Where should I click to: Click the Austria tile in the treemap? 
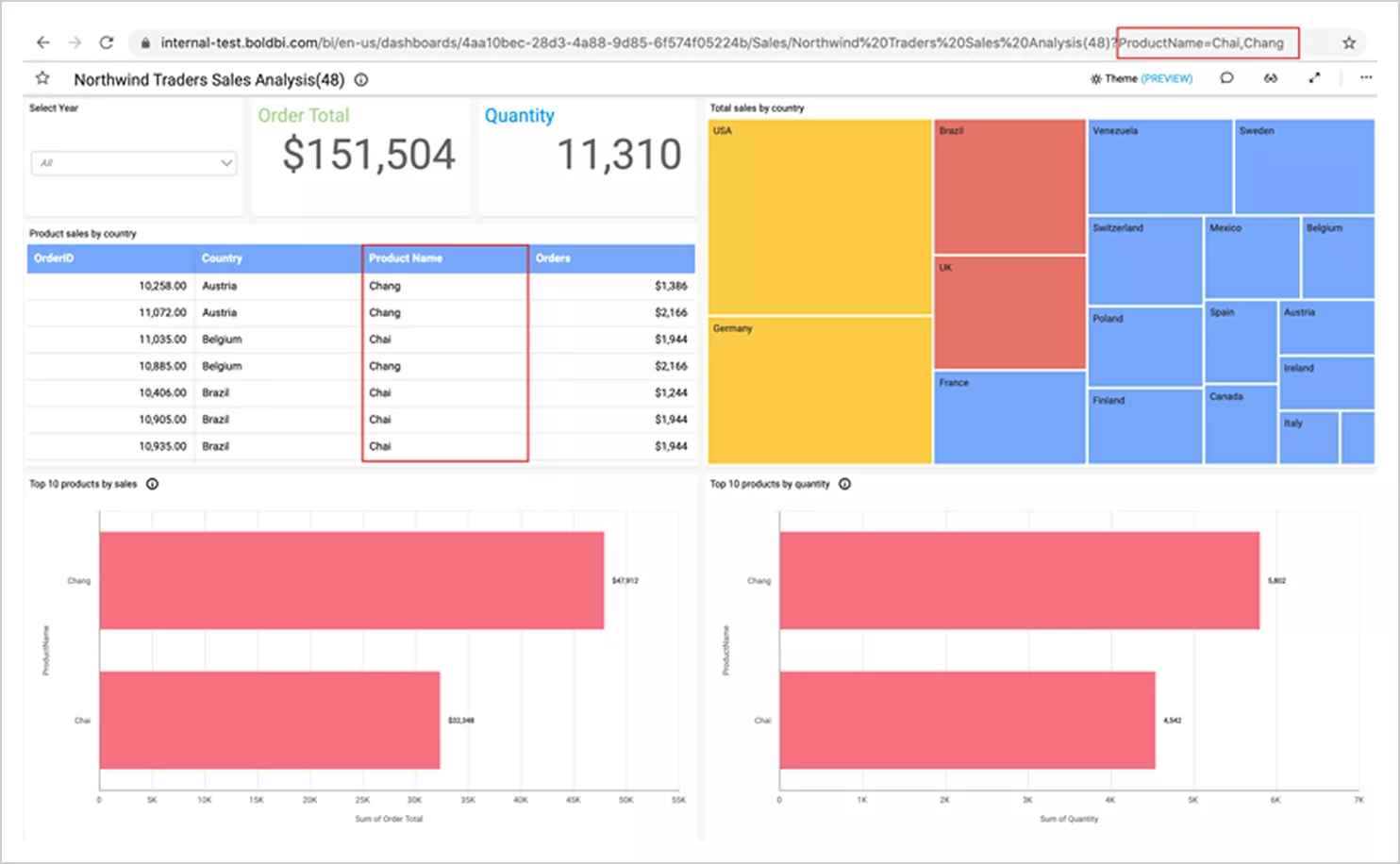(x=1326, y=327)
